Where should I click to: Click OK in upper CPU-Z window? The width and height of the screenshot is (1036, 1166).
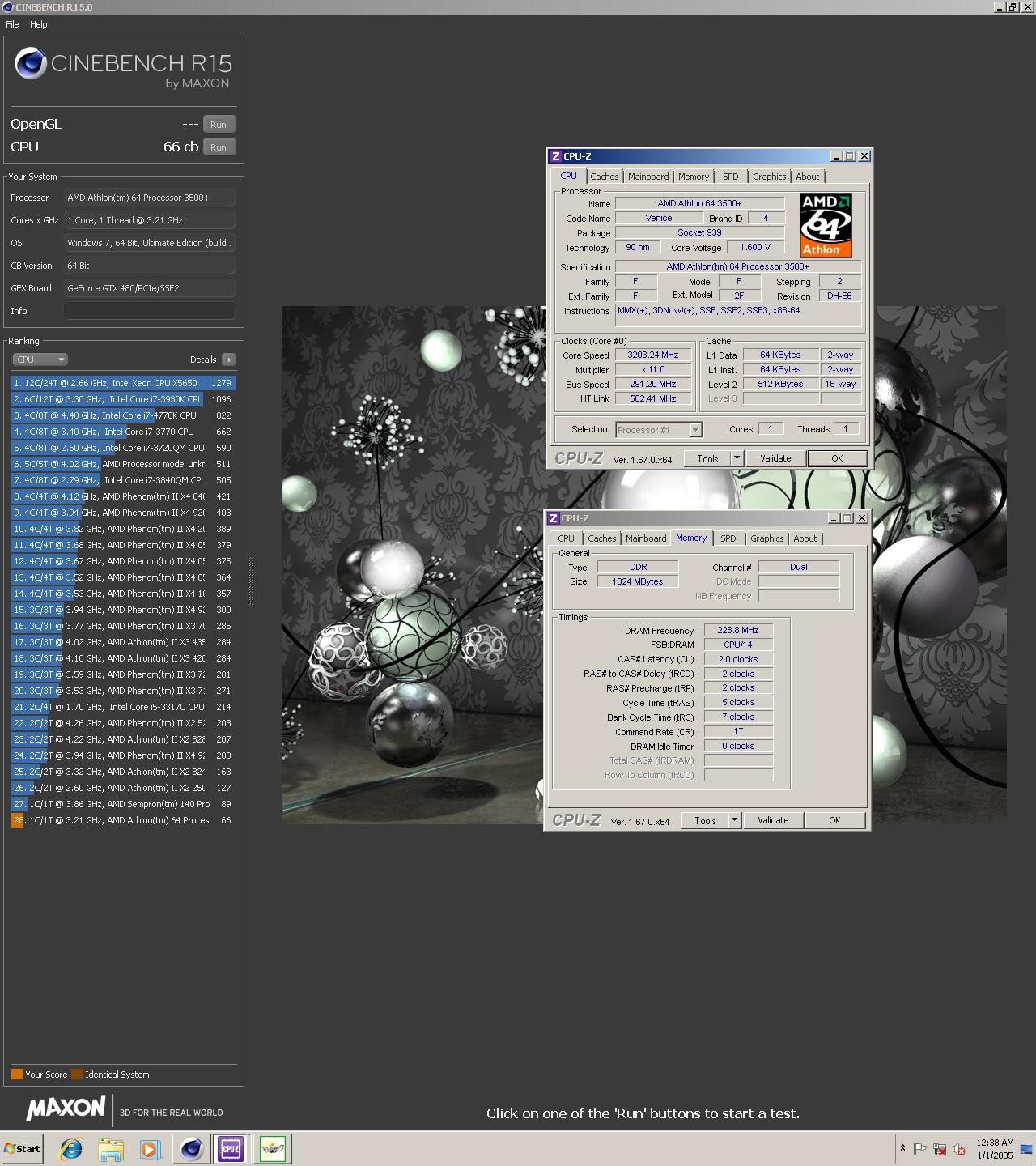(837, 459)
